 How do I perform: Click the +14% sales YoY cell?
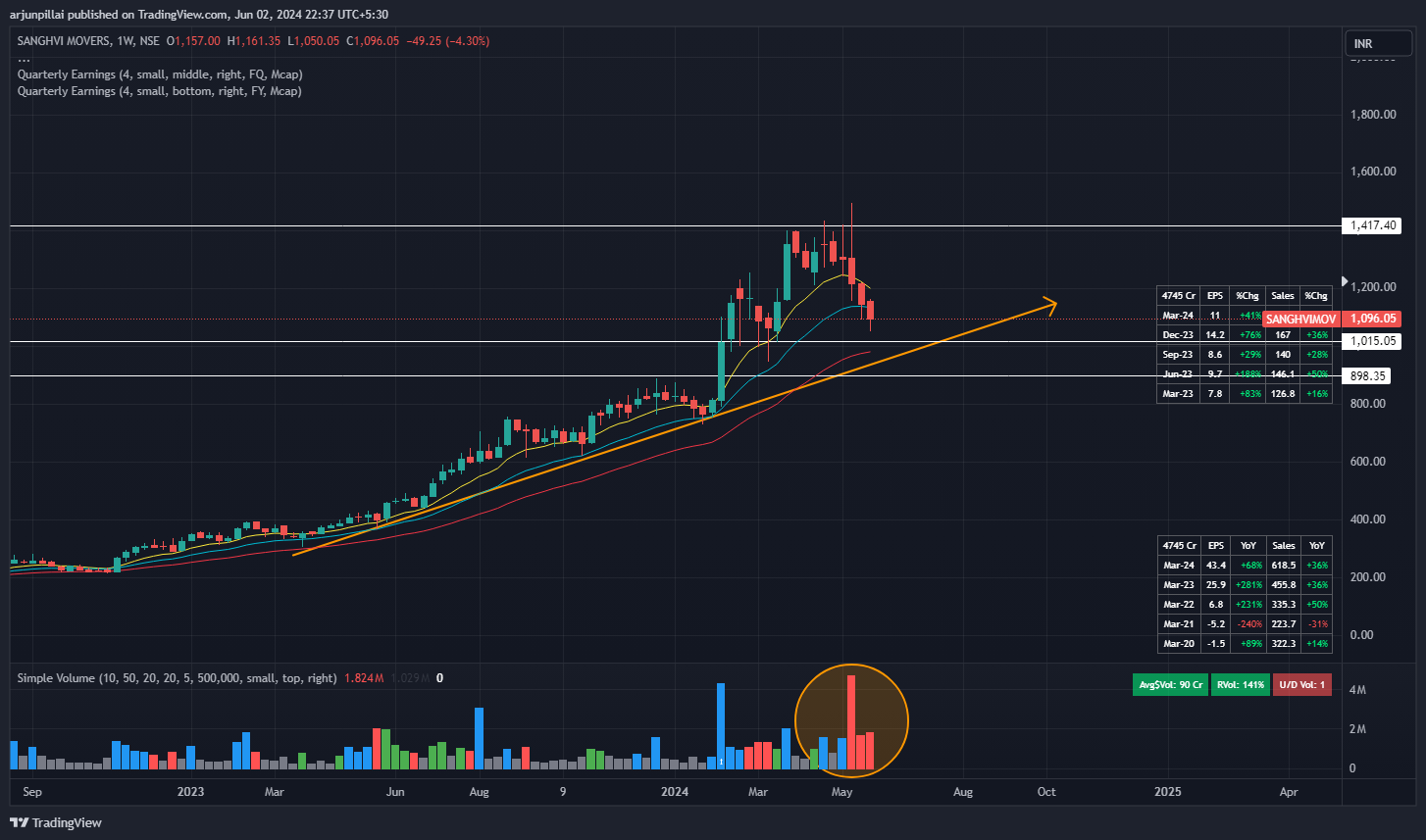[x=1316, y=644]
